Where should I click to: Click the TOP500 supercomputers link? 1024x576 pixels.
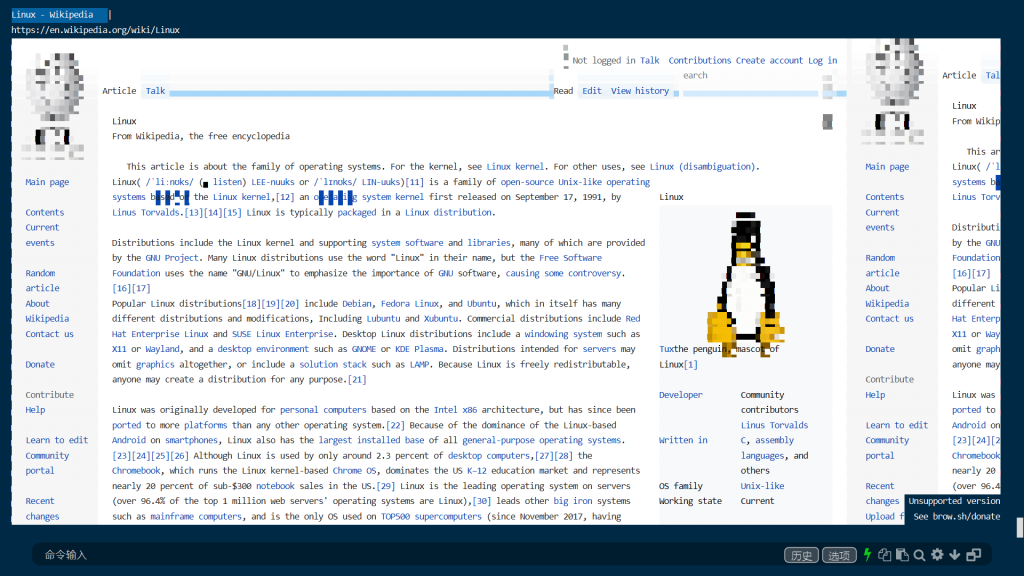tap(431, 517)
